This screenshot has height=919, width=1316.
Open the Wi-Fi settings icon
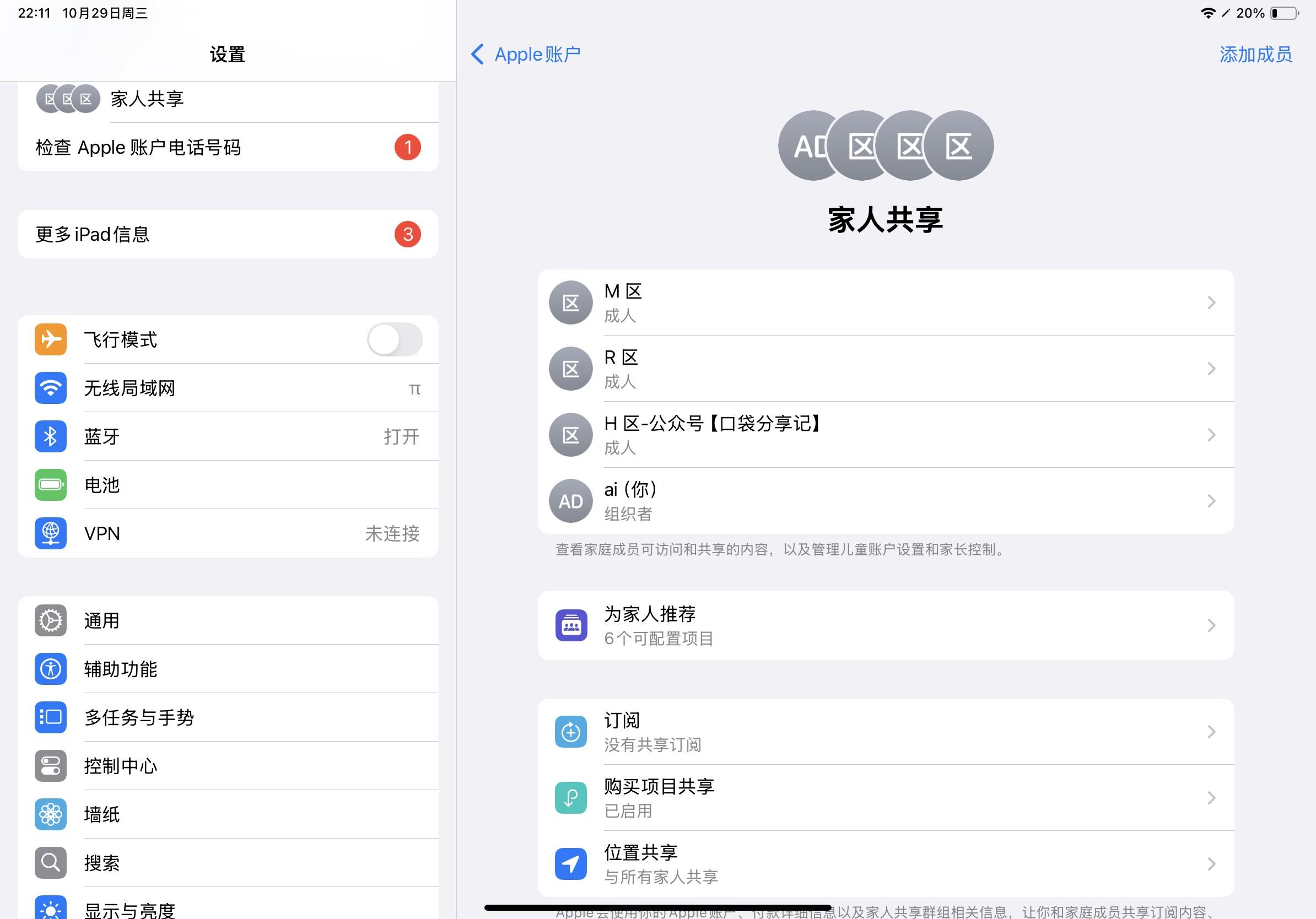coord(51,388)
